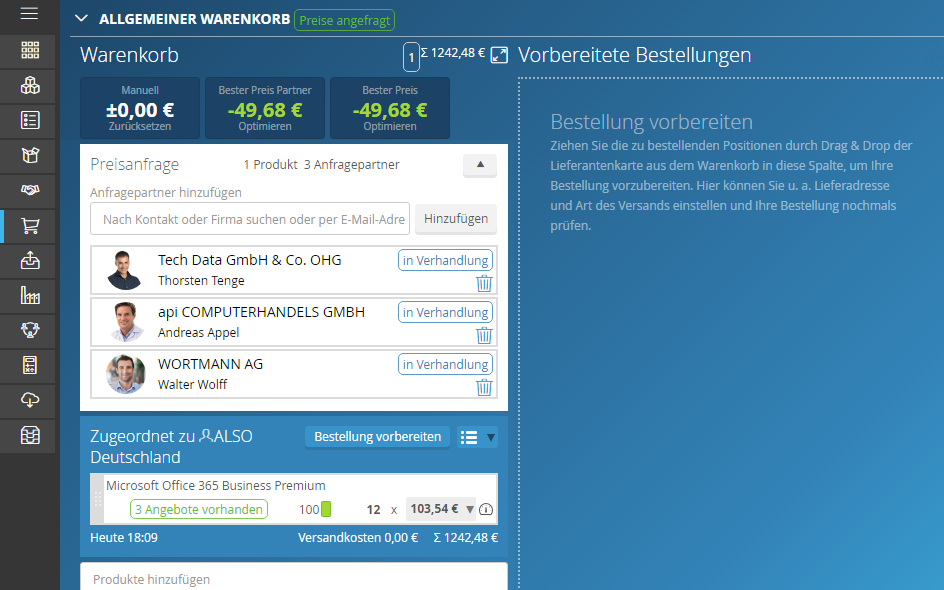Remove WORTMANN AG using the trash icon
The image size is (944, 590).
[x=484, y=387]
